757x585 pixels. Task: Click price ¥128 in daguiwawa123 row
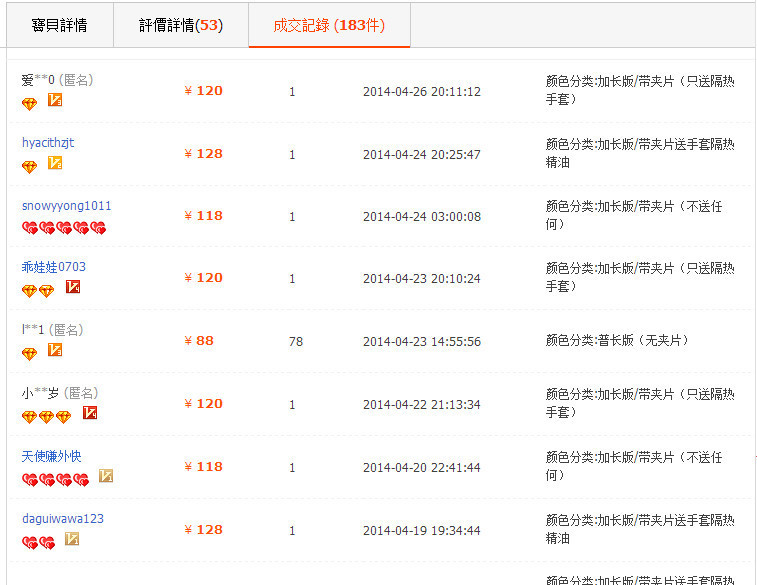click(203, 529)
